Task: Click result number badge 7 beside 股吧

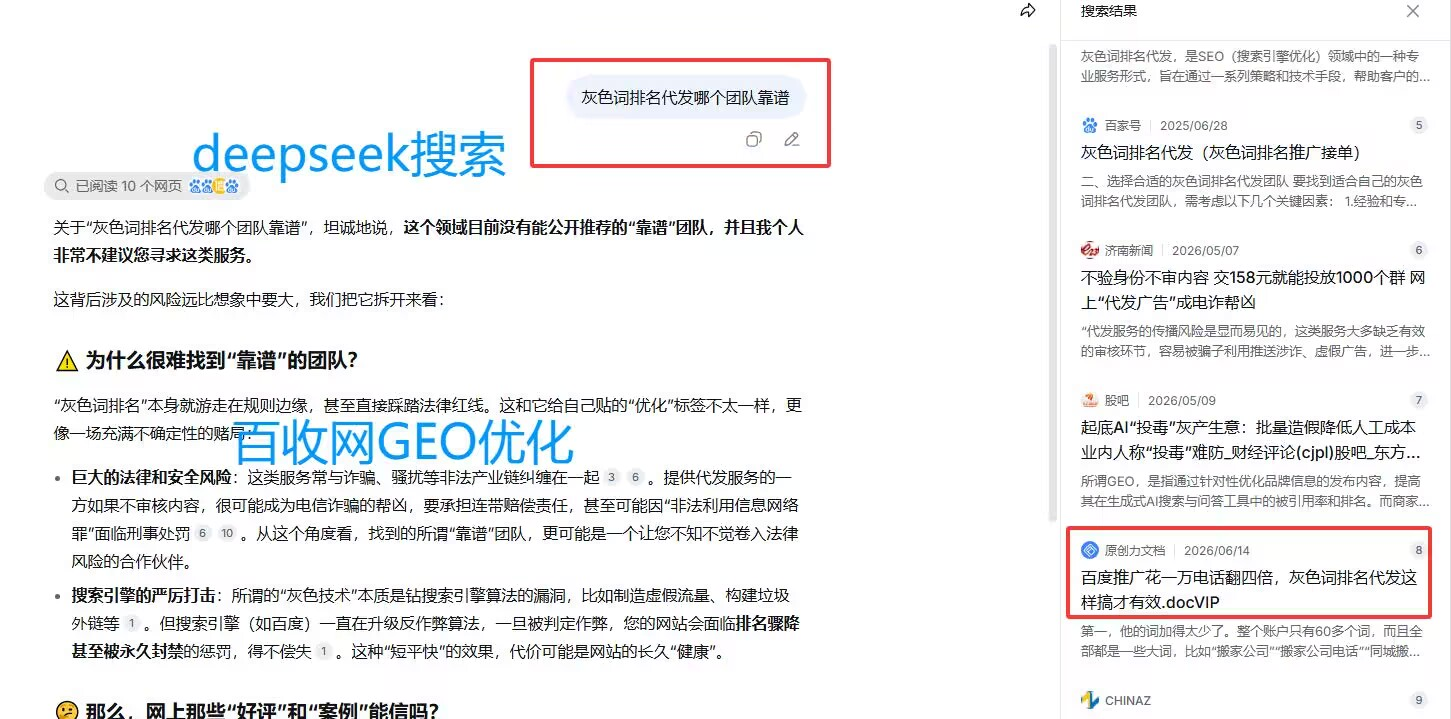Action: tap(1418, 400)
